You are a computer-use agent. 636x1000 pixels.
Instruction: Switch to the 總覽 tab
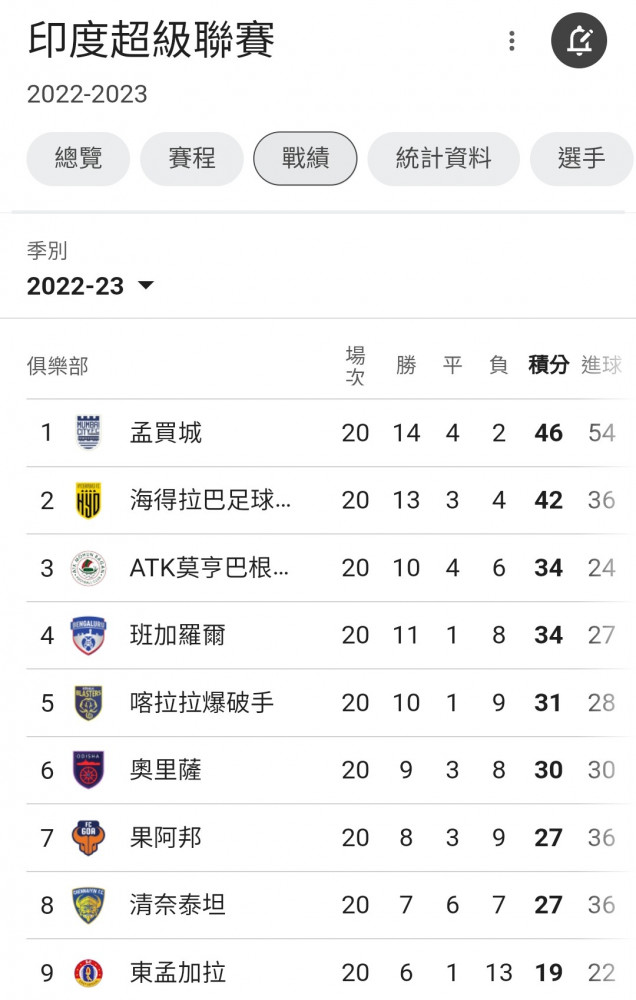click(78, 159)
